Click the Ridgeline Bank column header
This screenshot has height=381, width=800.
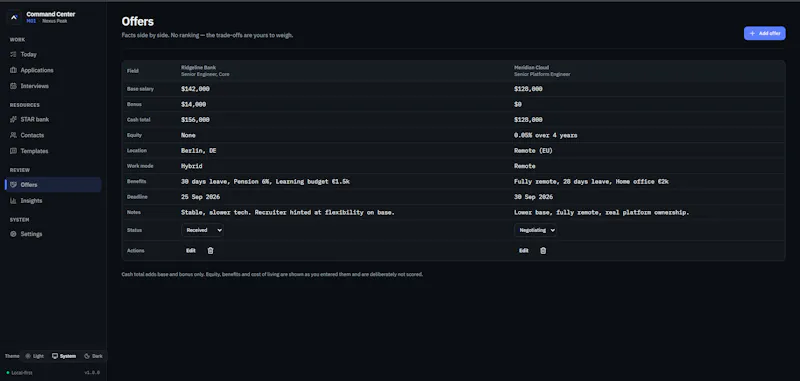pos(205,70)
